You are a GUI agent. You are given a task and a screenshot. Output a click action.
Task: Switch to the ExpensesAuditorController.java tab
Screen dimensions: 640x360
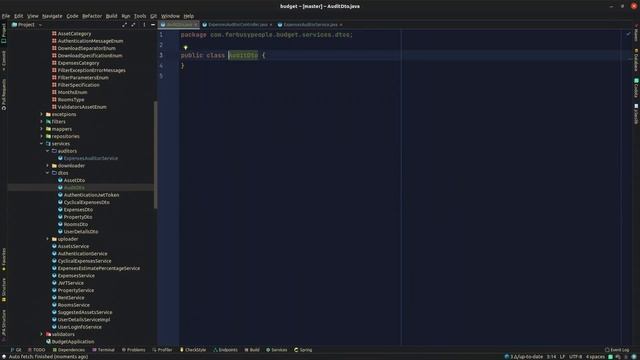point(238,25)
